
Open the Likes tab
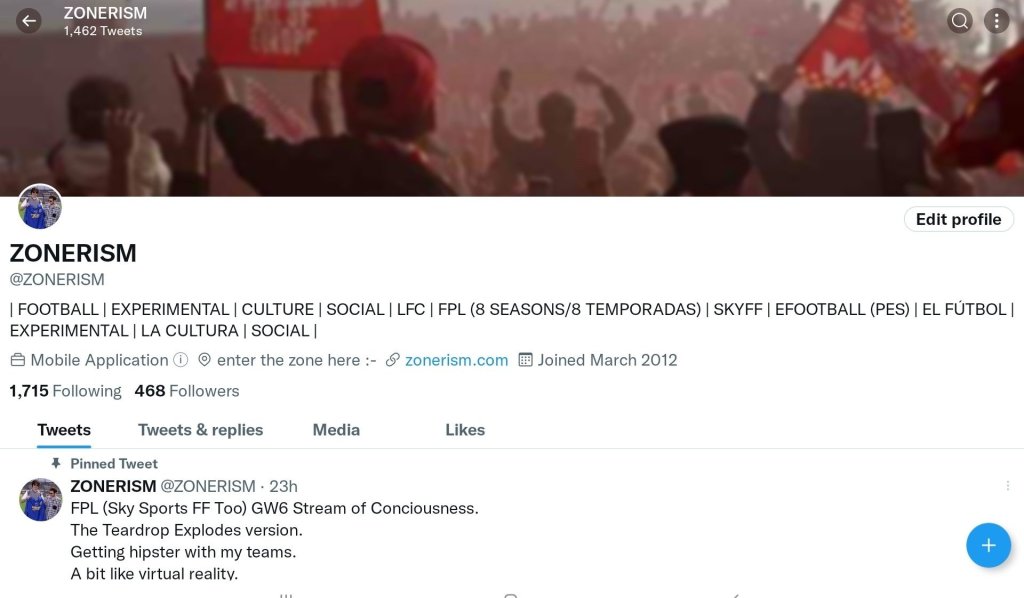[x=465, y=430]
